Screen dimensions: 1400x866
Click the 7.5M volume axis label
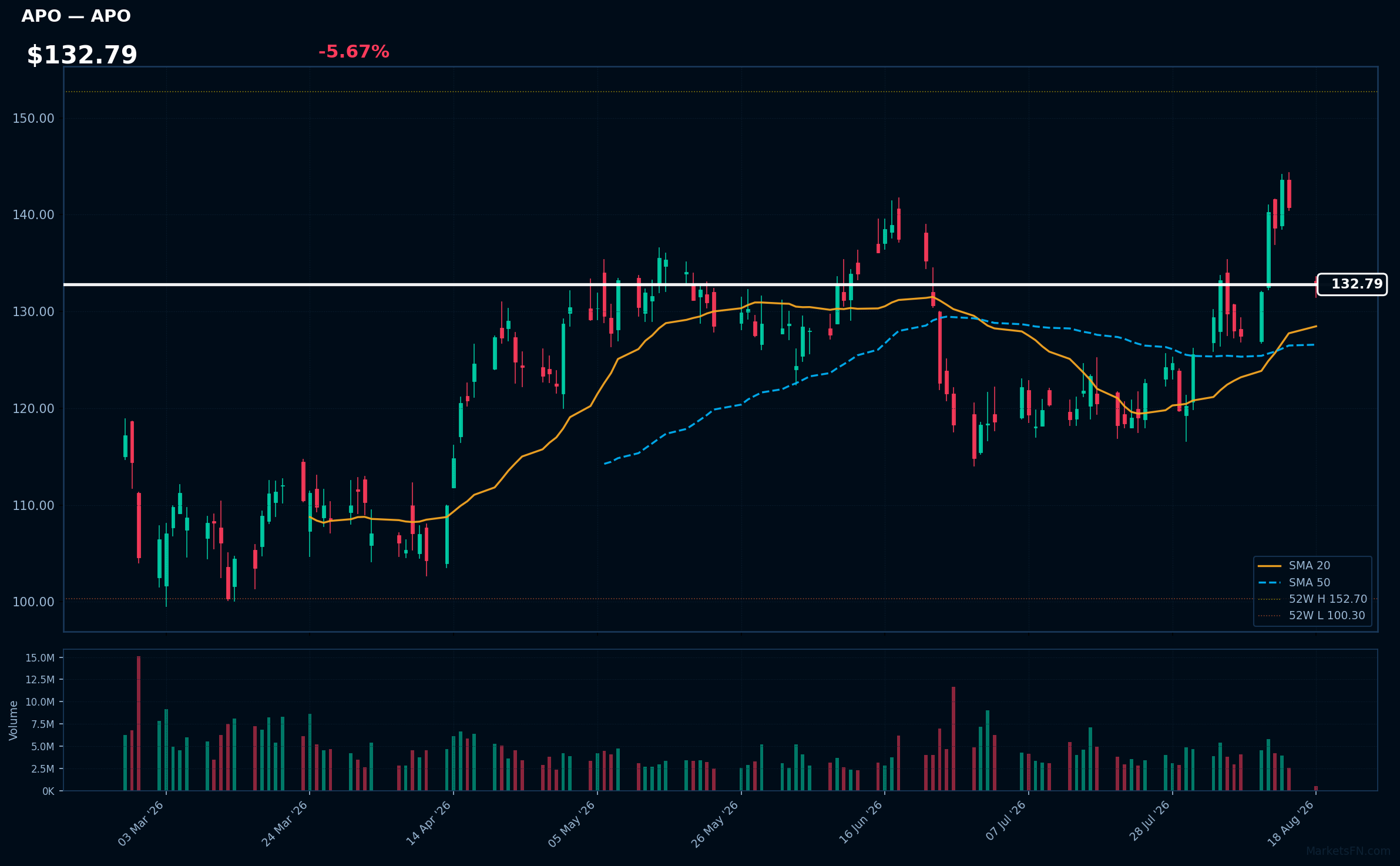tap(42, 724)
